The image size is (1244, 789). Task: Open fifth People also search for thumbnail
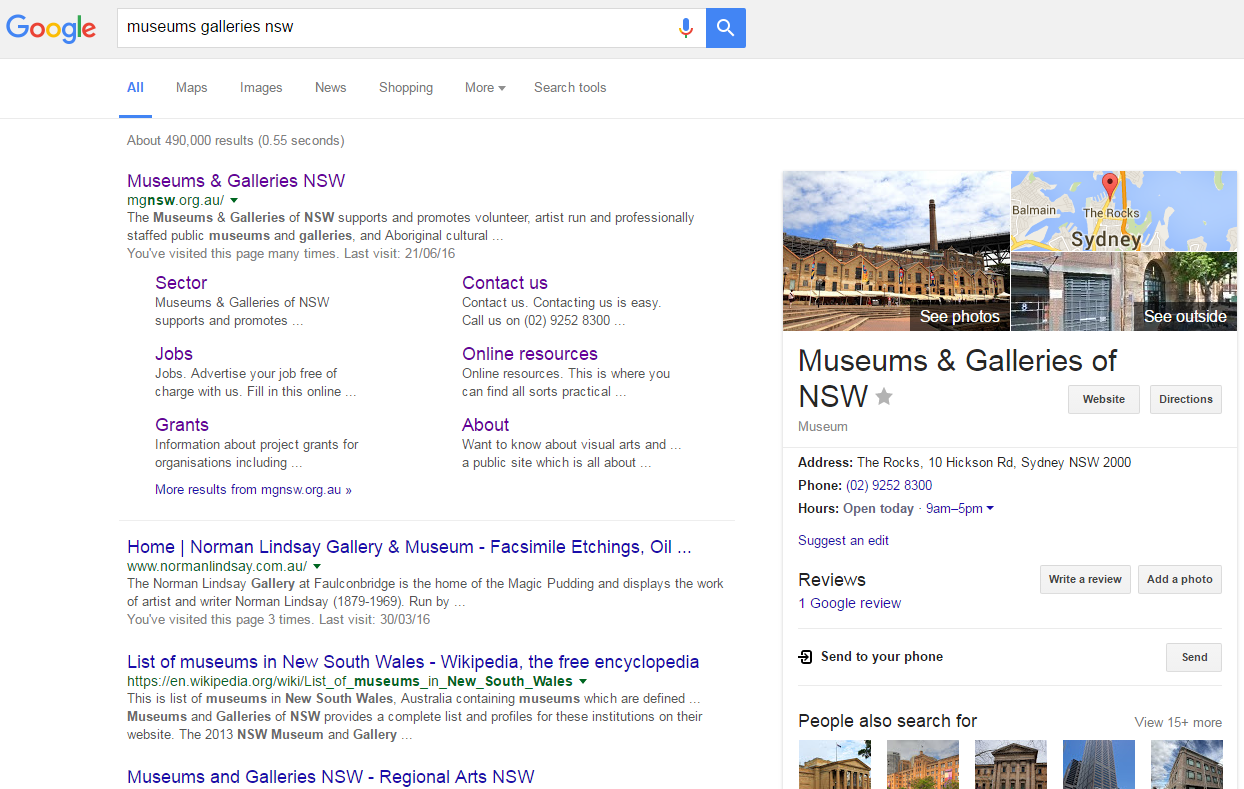1186,764
